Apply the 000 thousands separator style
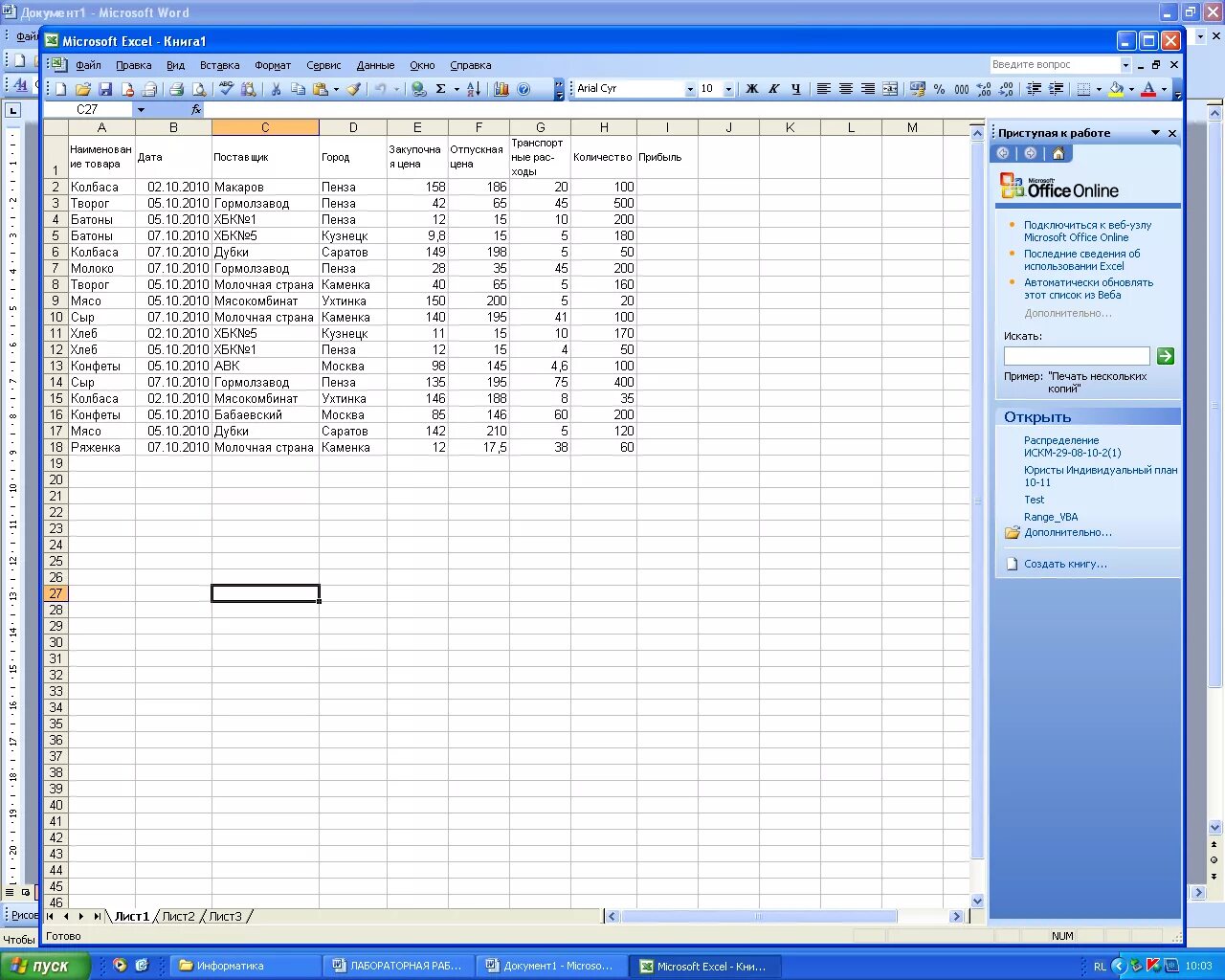Viewport: 1225px width, 980px height. [x=961, y=89]
